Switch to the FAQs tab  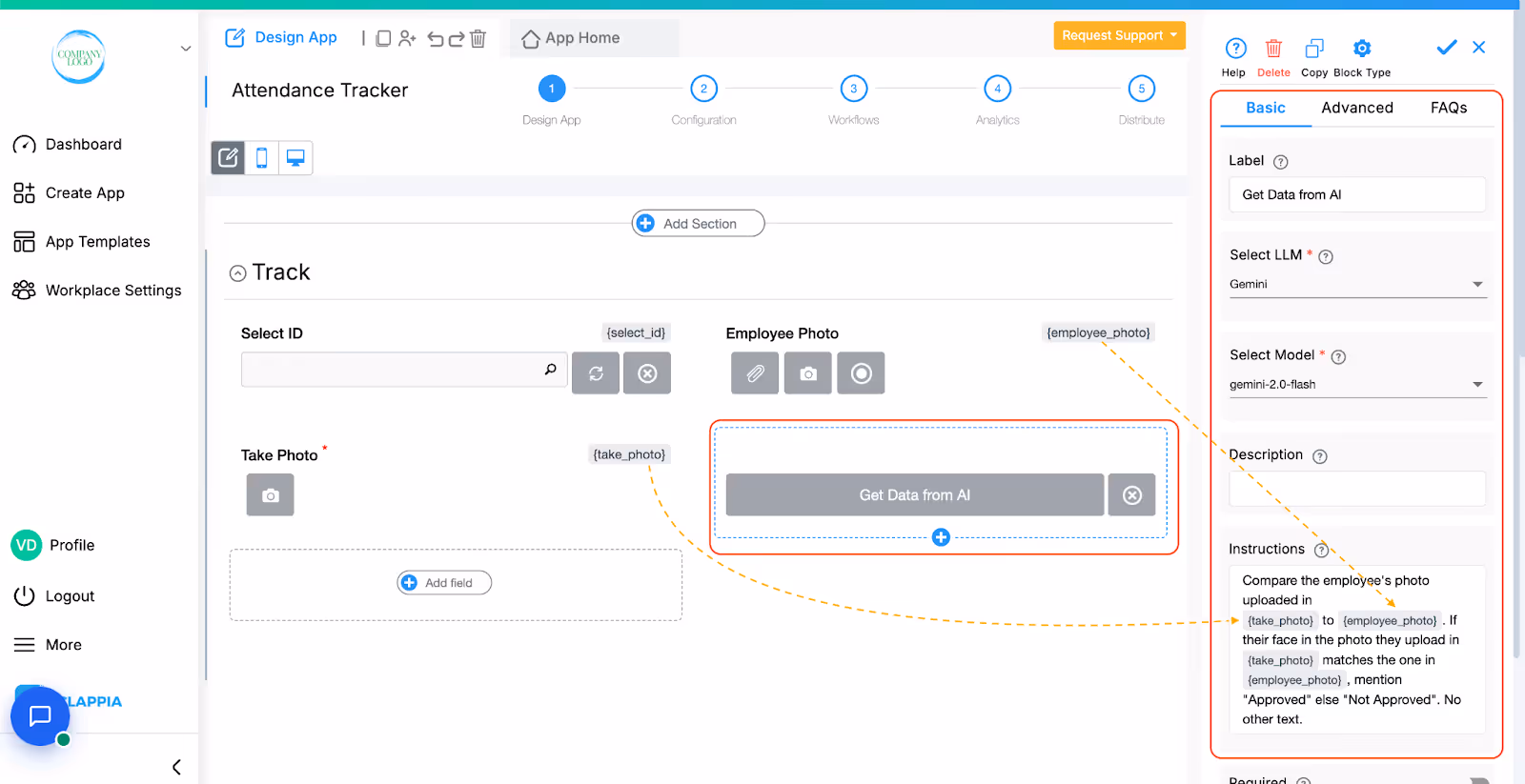[1449, 108]
